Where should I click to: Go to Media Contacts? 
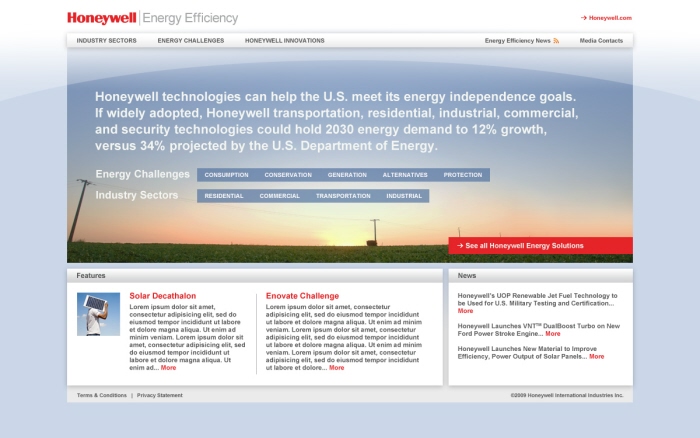pyautogui.click(x=601, y=41)
